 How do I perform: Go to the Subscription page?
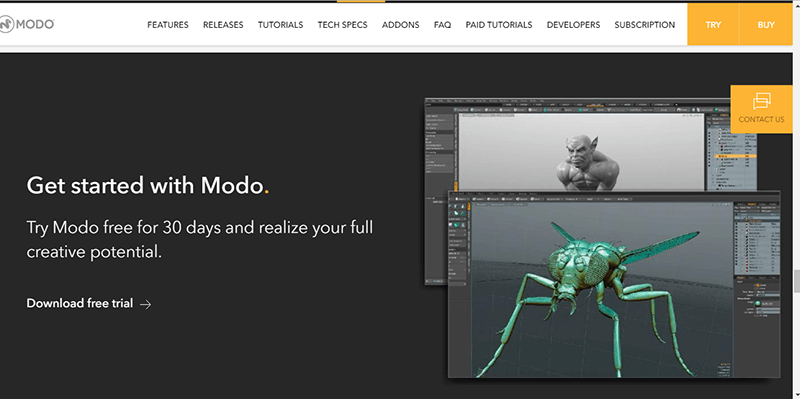(x=644, y=24)
